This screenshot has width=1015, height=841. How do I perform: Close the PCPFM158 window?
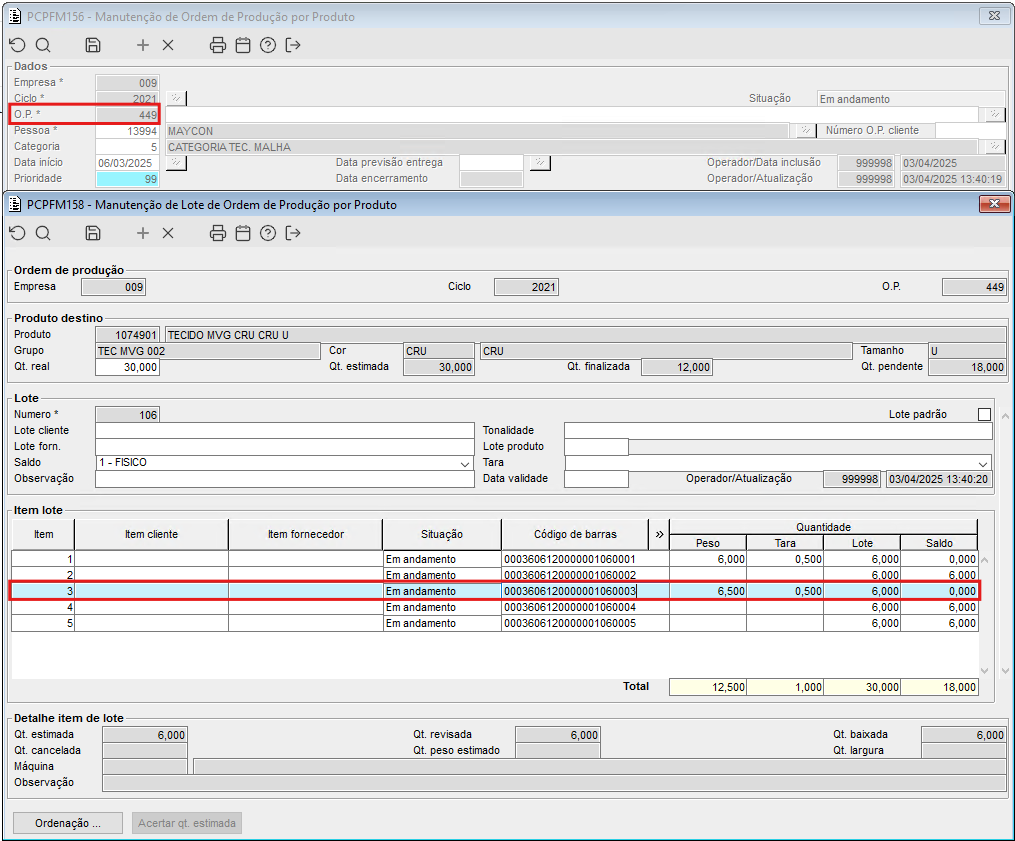[x=994, y=204]
